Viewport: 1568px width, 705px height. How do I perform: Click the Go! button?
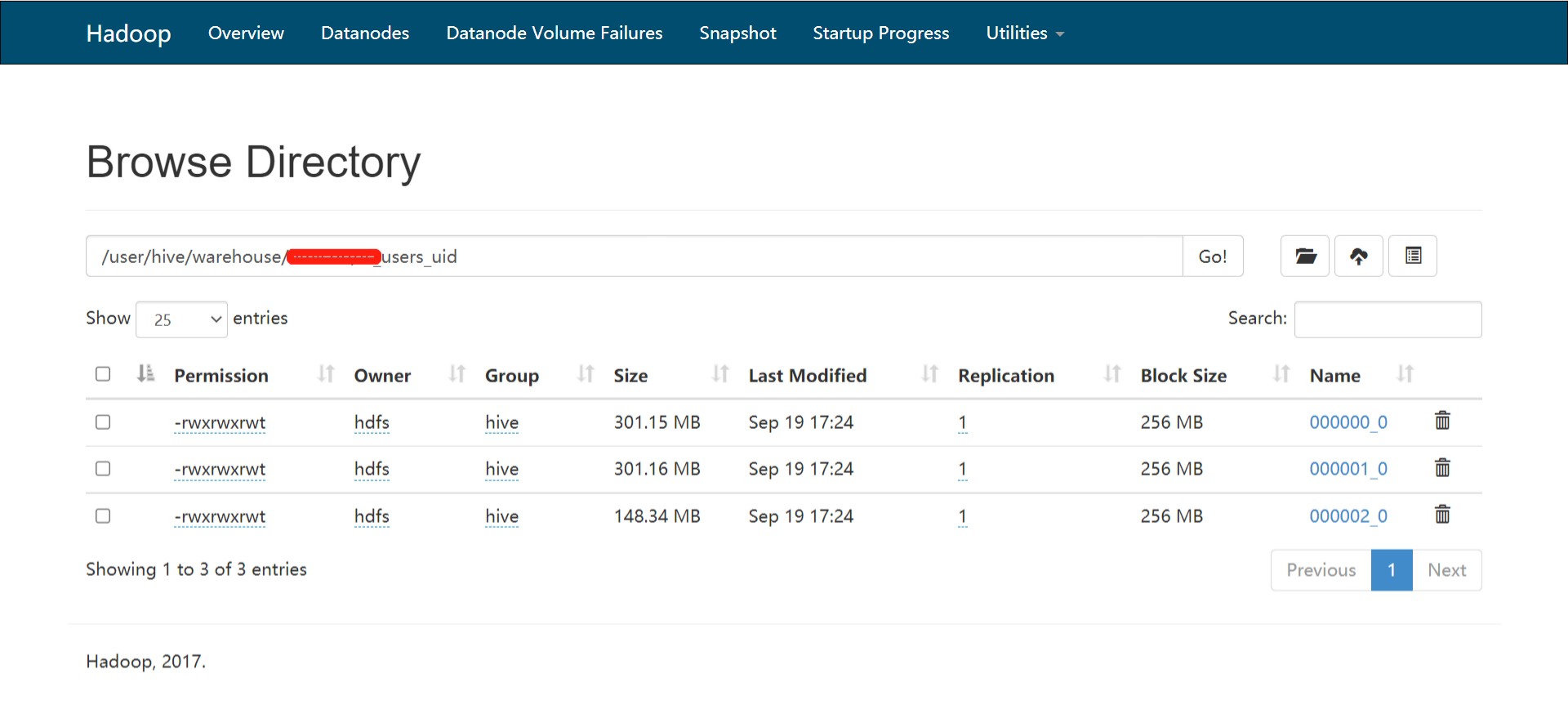[x=1213, y=257]
